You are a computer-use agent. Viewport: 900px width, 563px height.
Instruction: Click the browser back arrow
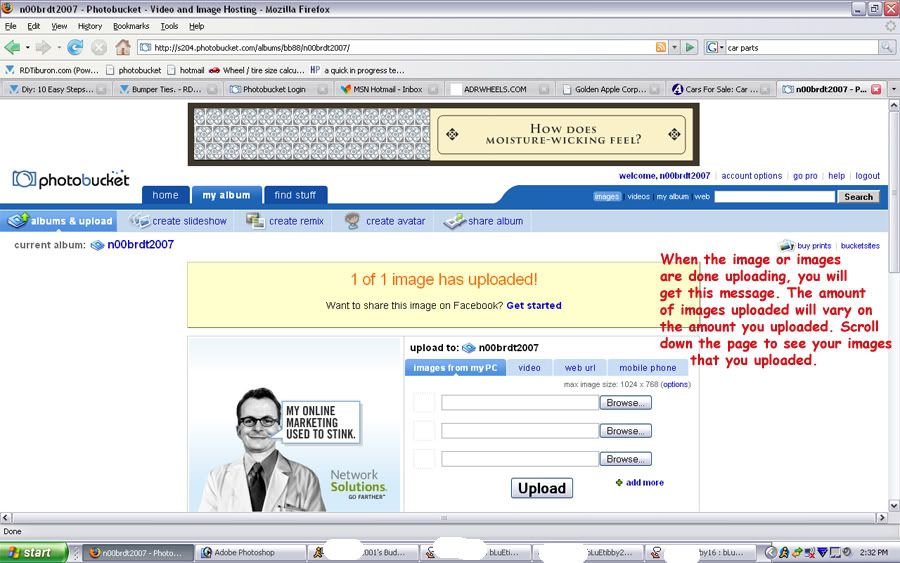click(x=13, y=47)
